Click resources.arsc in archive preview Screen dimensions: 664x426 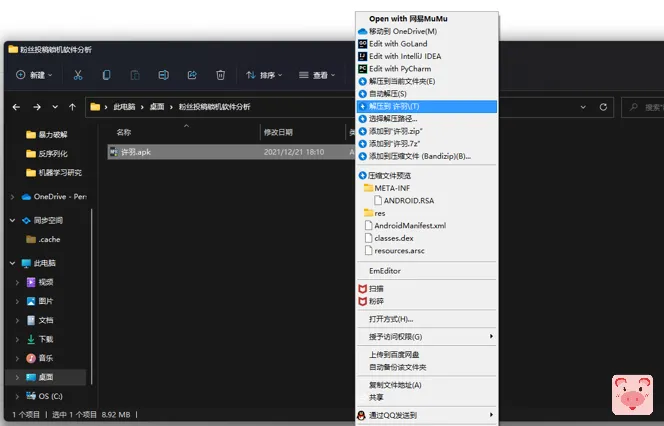pos(395,251)
